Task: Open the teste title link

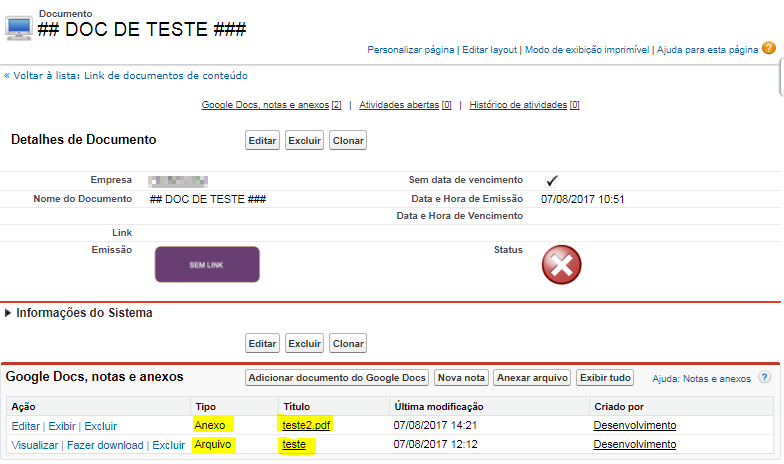Action: [294, 444]
